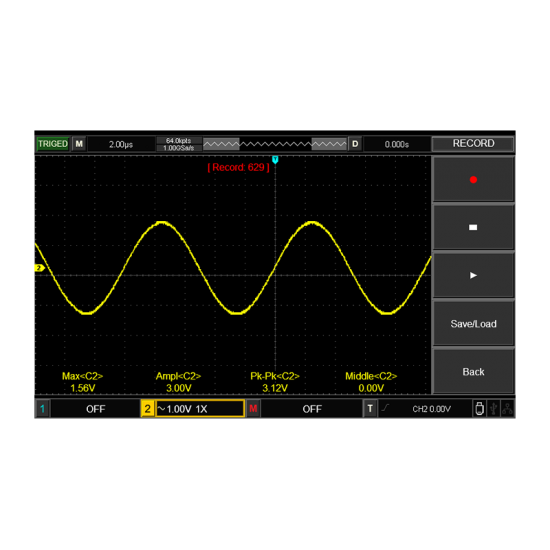The width and height of the screenshot is (550, 550).
Task: Open the Save/Load menu
Action: [474, 323]
